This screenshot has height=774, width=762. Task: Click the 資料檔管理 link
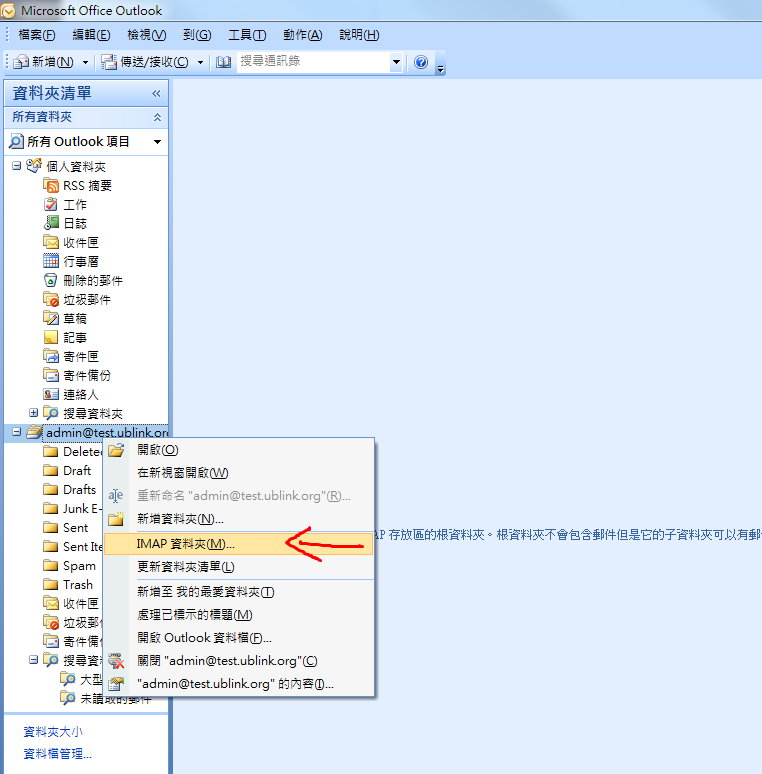coord(57,754)
